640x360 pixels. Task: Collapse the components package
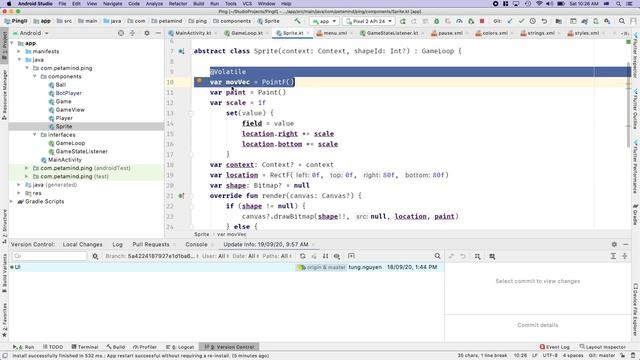pos(35,76)
